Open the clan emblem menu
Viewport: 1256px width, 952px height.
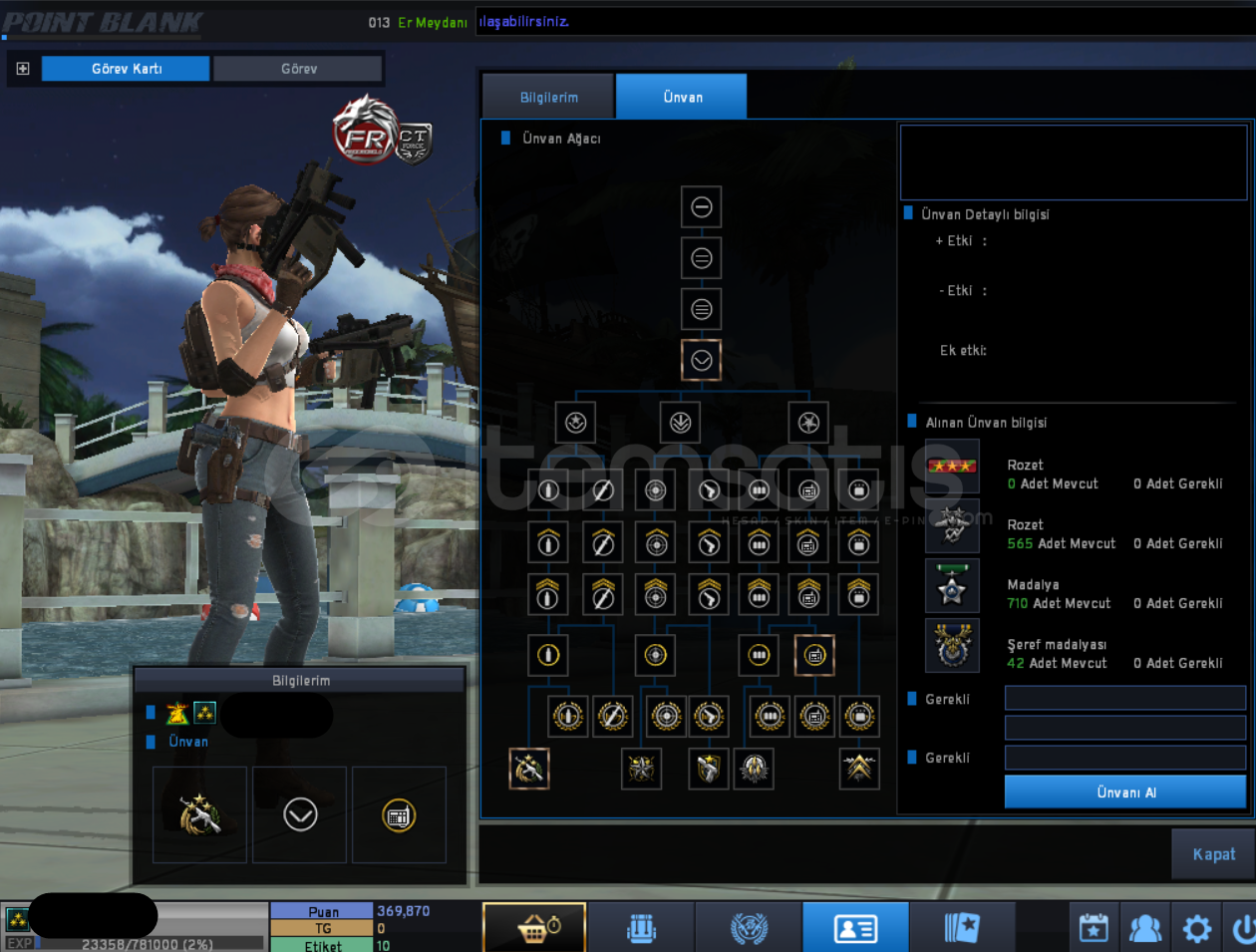tap(749, 928)
